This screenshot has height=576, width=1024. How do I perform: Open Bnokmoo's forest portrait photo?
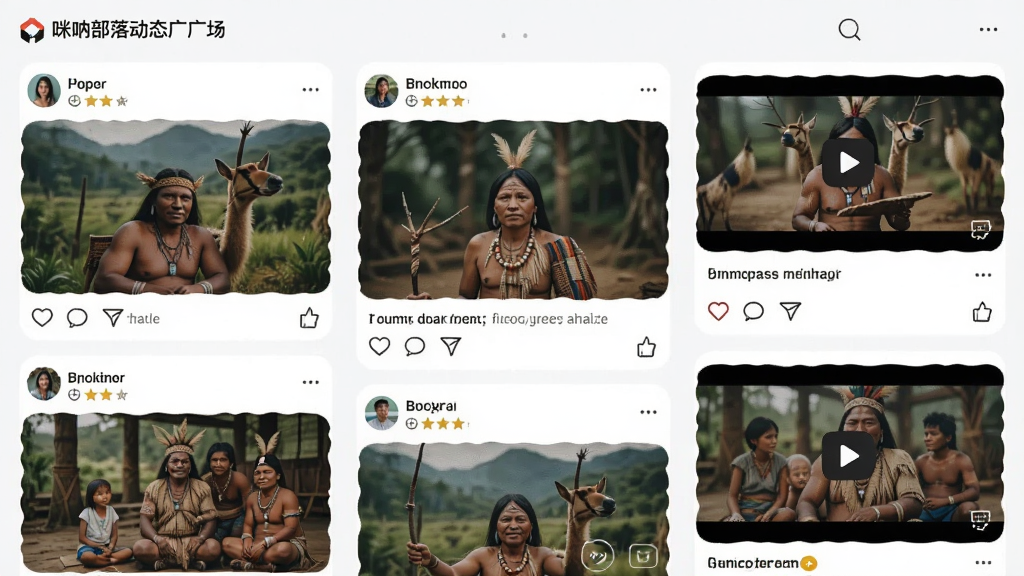[x=513, y=210]
